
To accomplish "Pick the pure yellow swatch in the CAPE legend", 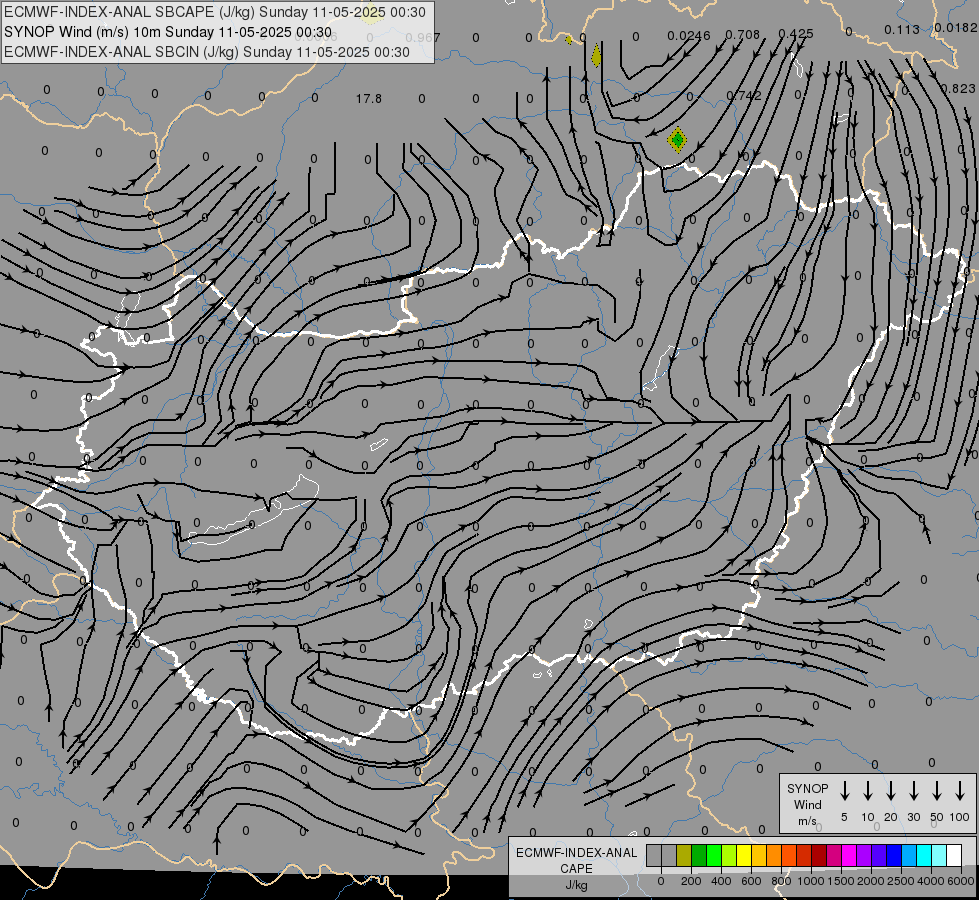I will tap(744, 855).
